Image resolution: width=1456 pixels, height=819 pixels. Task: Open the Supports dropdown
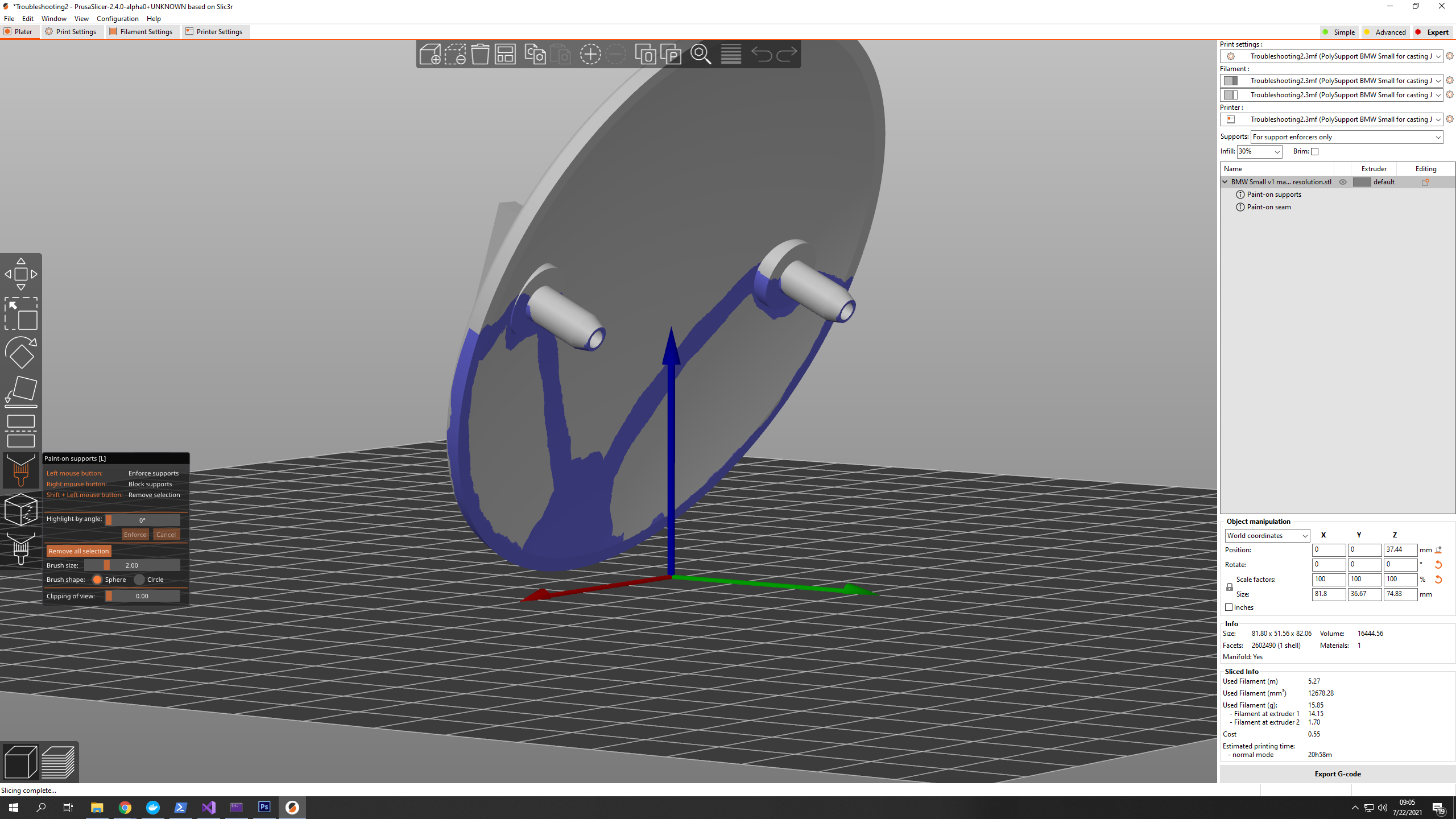tap(1347, 136)
